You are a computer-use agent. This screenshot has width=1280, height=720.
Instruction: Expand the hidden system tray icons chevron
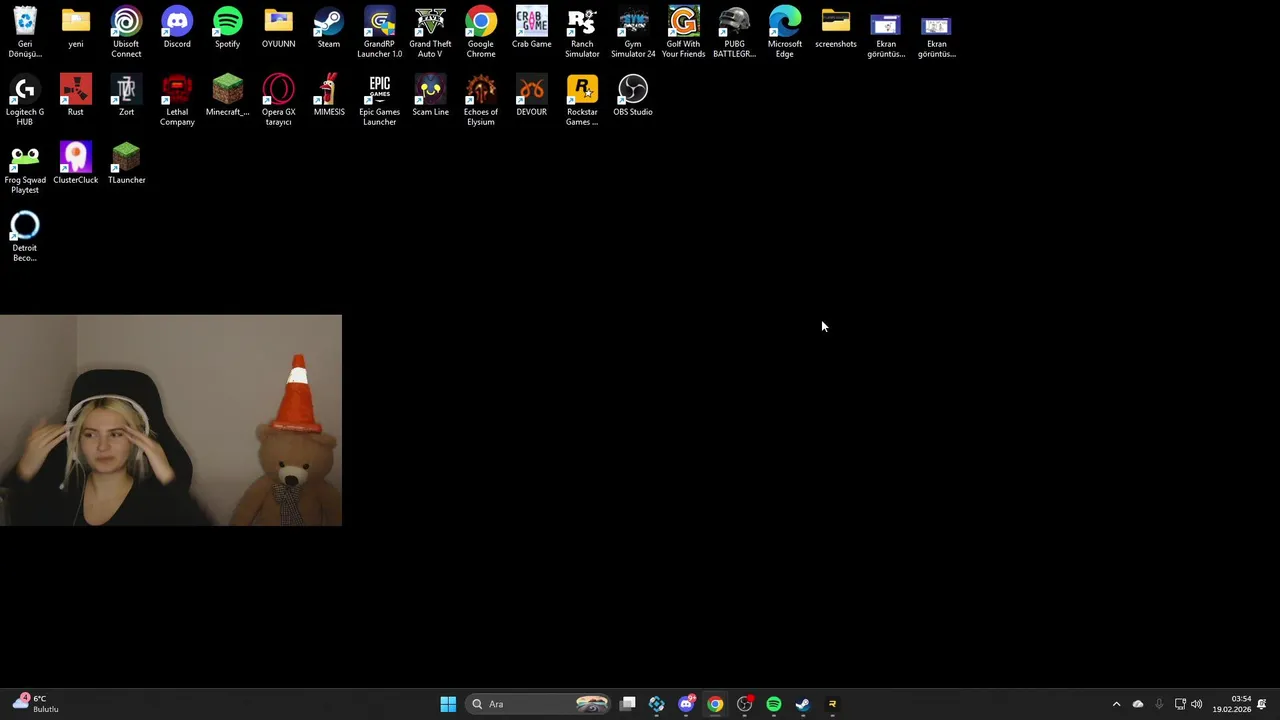(1116, 704)
